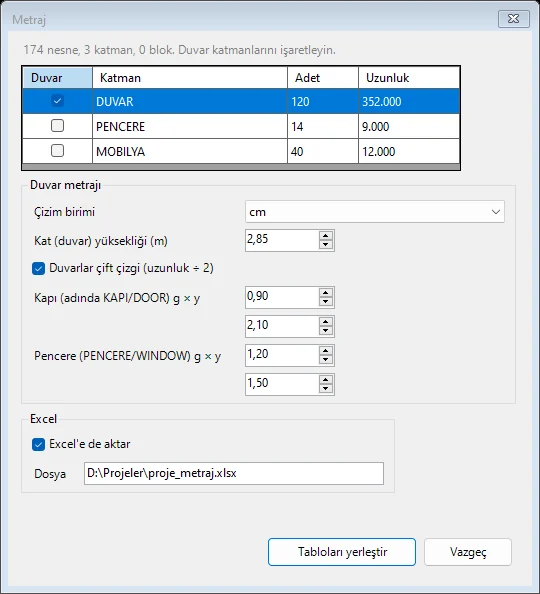Viewport: 540px width, 594px height.
Task: Check the PENCERE layer wall checkbox
Action: tap(58, 126)
